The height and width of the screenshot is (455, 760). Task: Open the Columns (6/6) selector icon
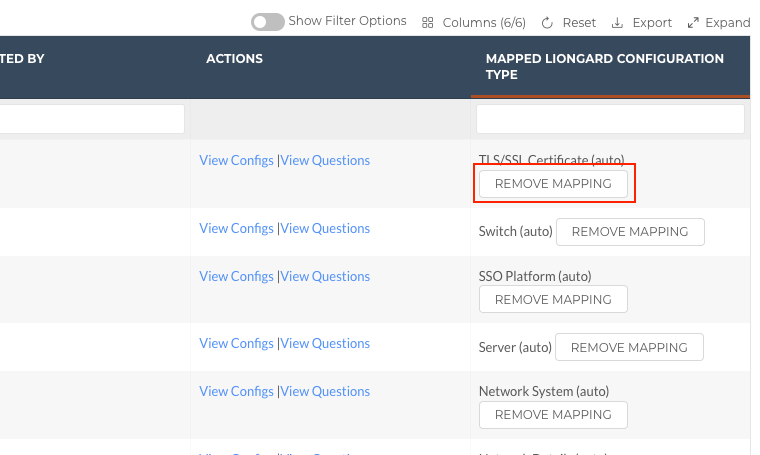coord(428,23)
